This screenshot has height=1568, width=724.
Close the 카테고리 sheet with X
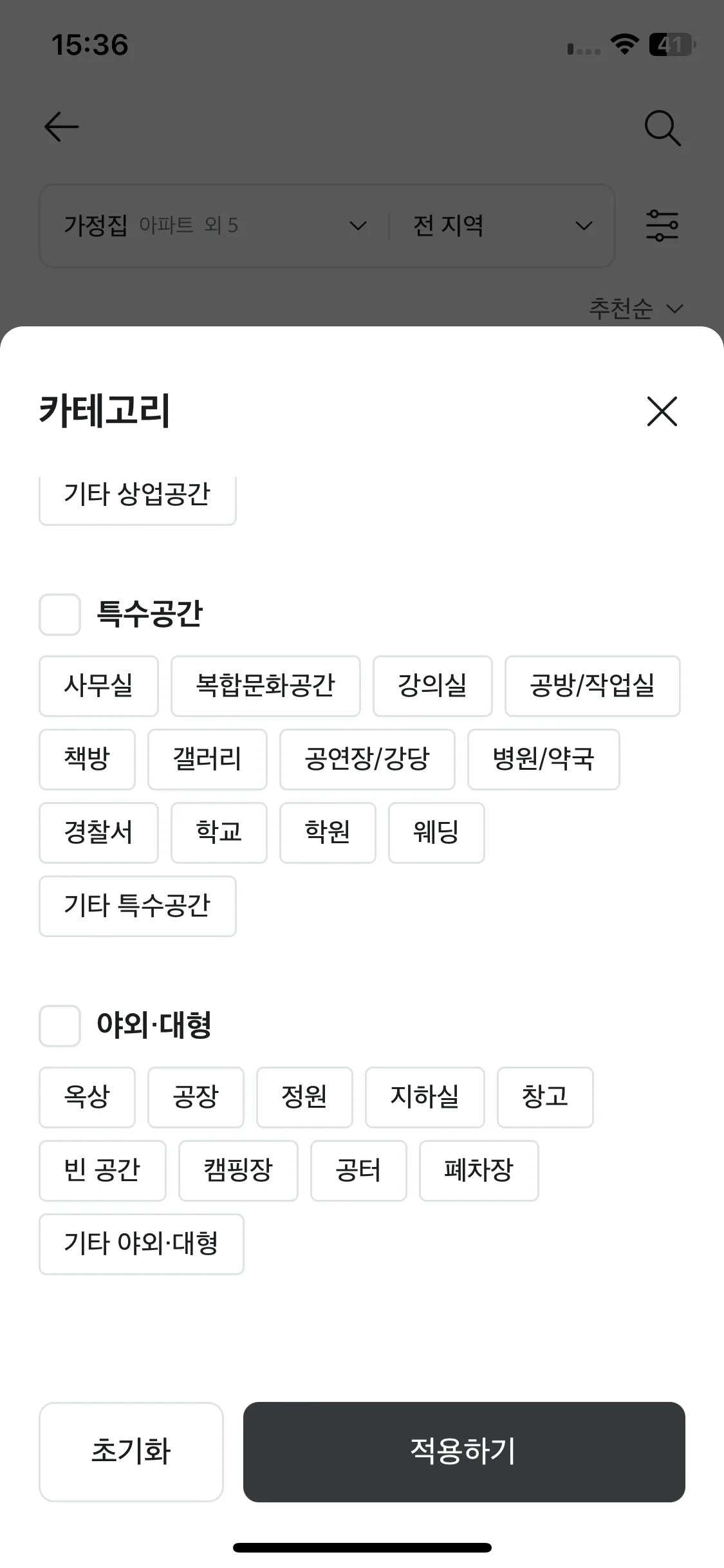pyautogui.click(x=662, y=411)
